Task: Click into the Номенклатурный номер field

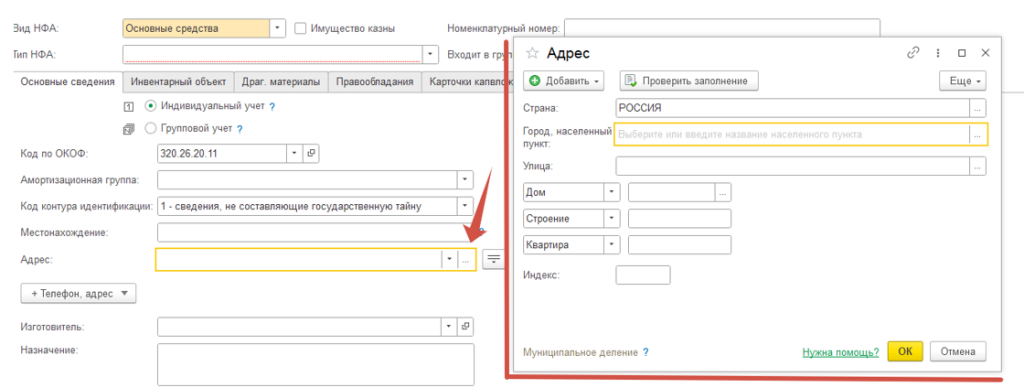Action: coord(722,28)
